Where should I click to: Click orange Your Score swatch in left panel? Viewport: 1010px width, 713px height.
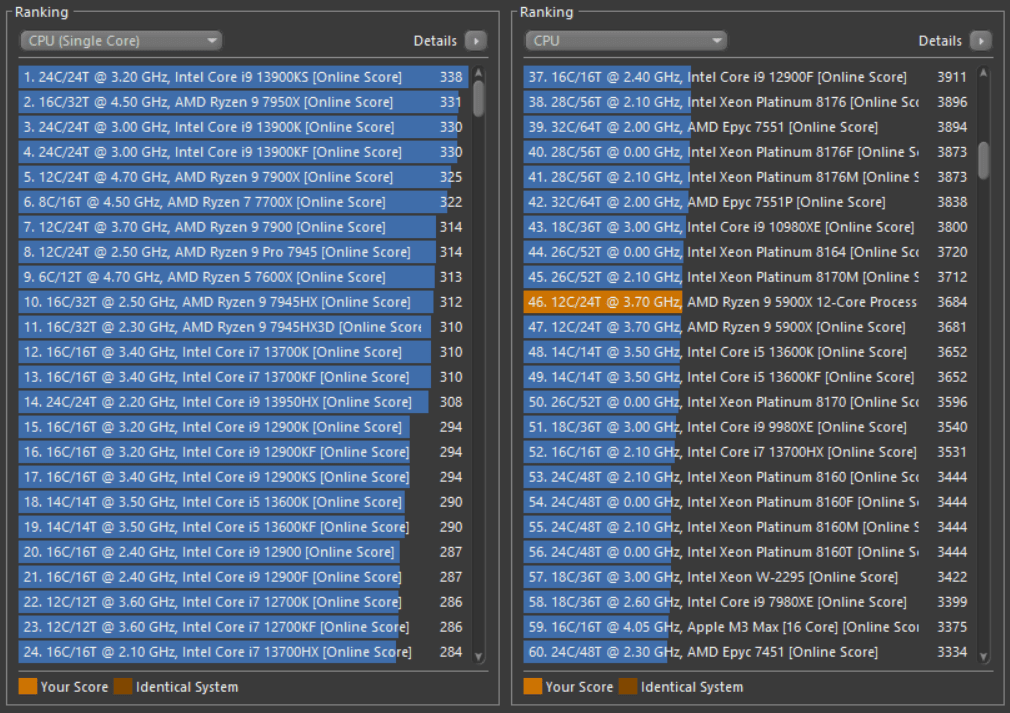[x=28, y=687]
